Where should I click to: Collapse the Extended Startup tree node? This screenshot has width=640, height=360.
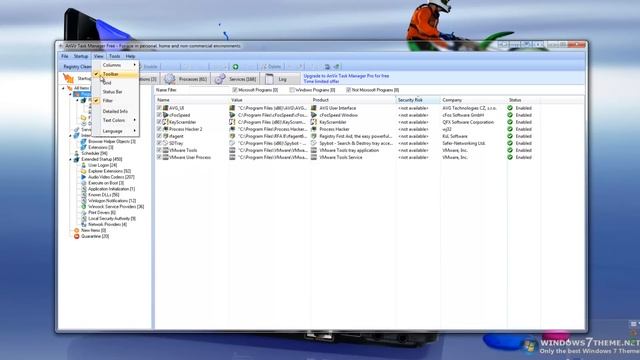pos(70,160)
